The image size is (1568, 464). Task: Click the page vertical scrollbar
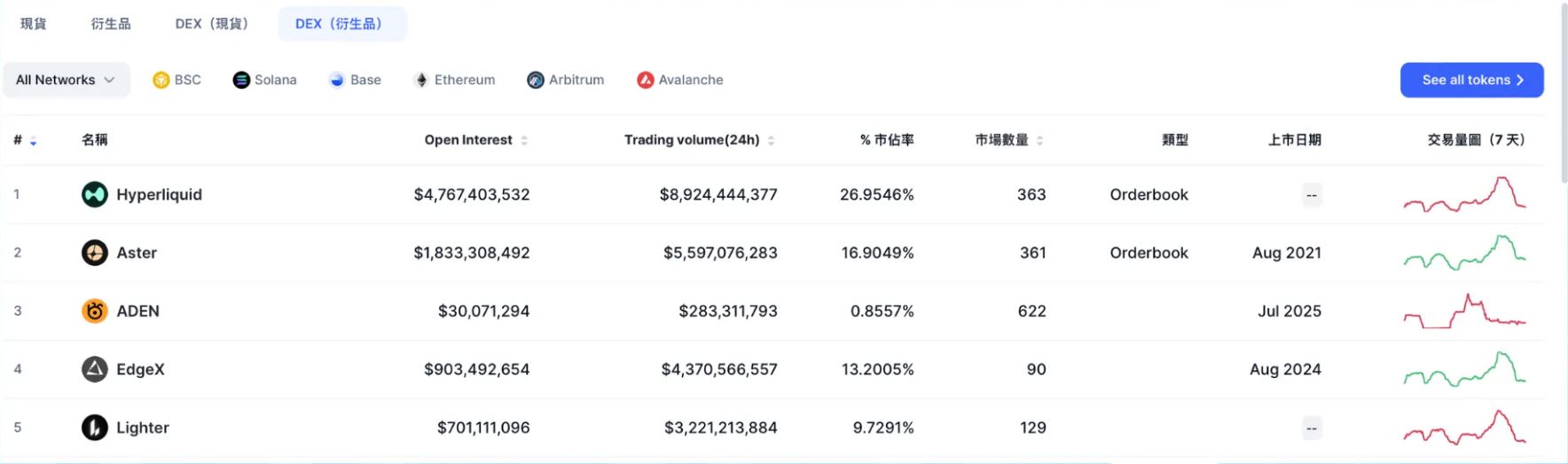[x=1564, y=93]
